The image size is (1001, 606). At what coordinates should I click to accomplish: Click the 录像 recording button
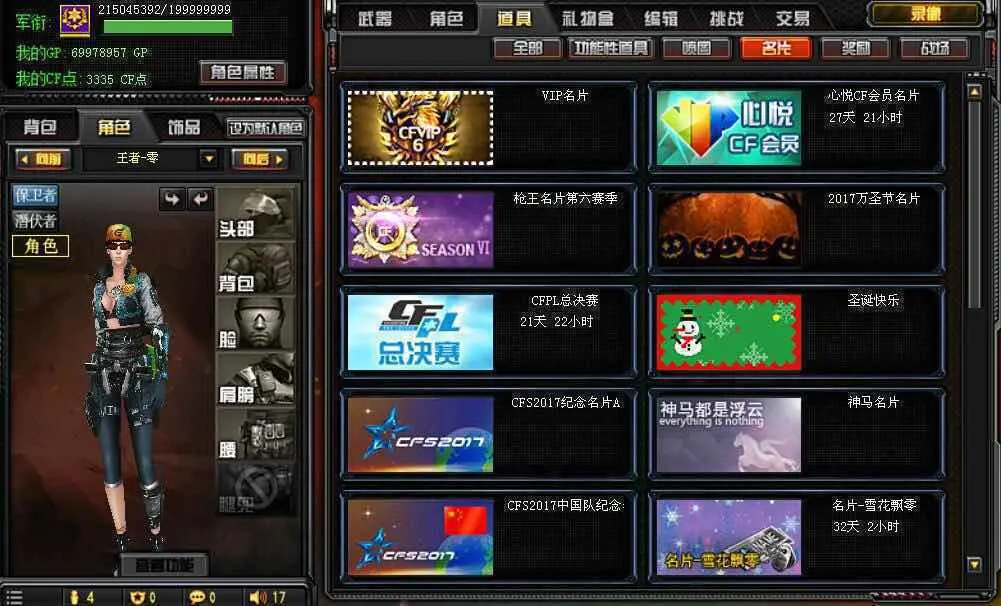tap(926, 14)
